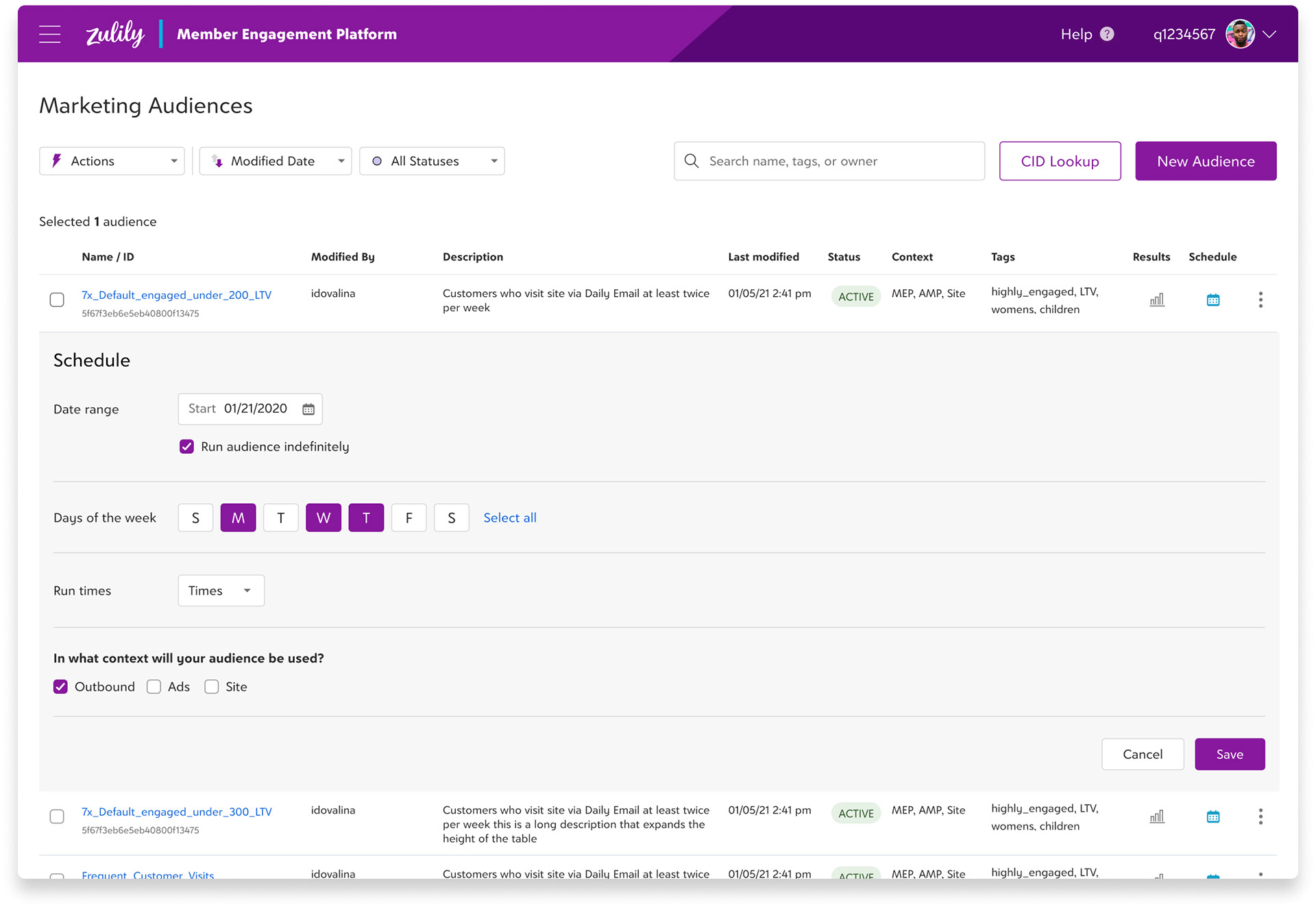
Task: Select the 7x_Default_engaged_under_200_LTV row checkbox
Action: [x=57, y=300]
